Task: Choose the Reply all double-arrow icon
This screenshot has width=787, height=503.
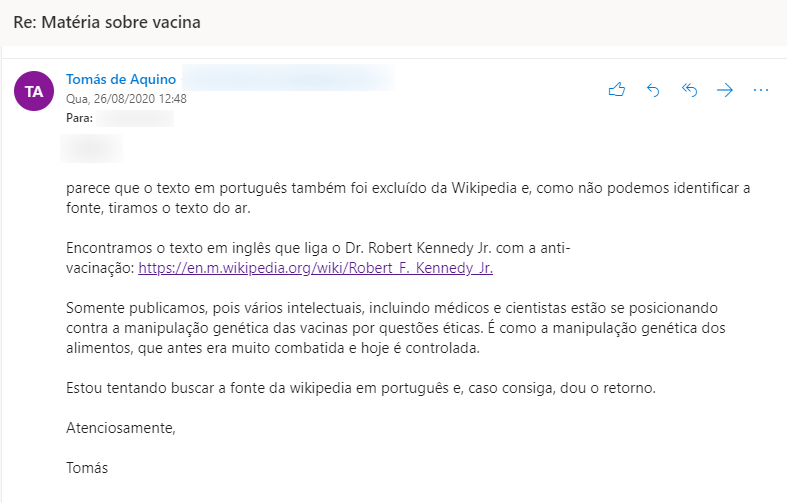Action: (689, 90)
